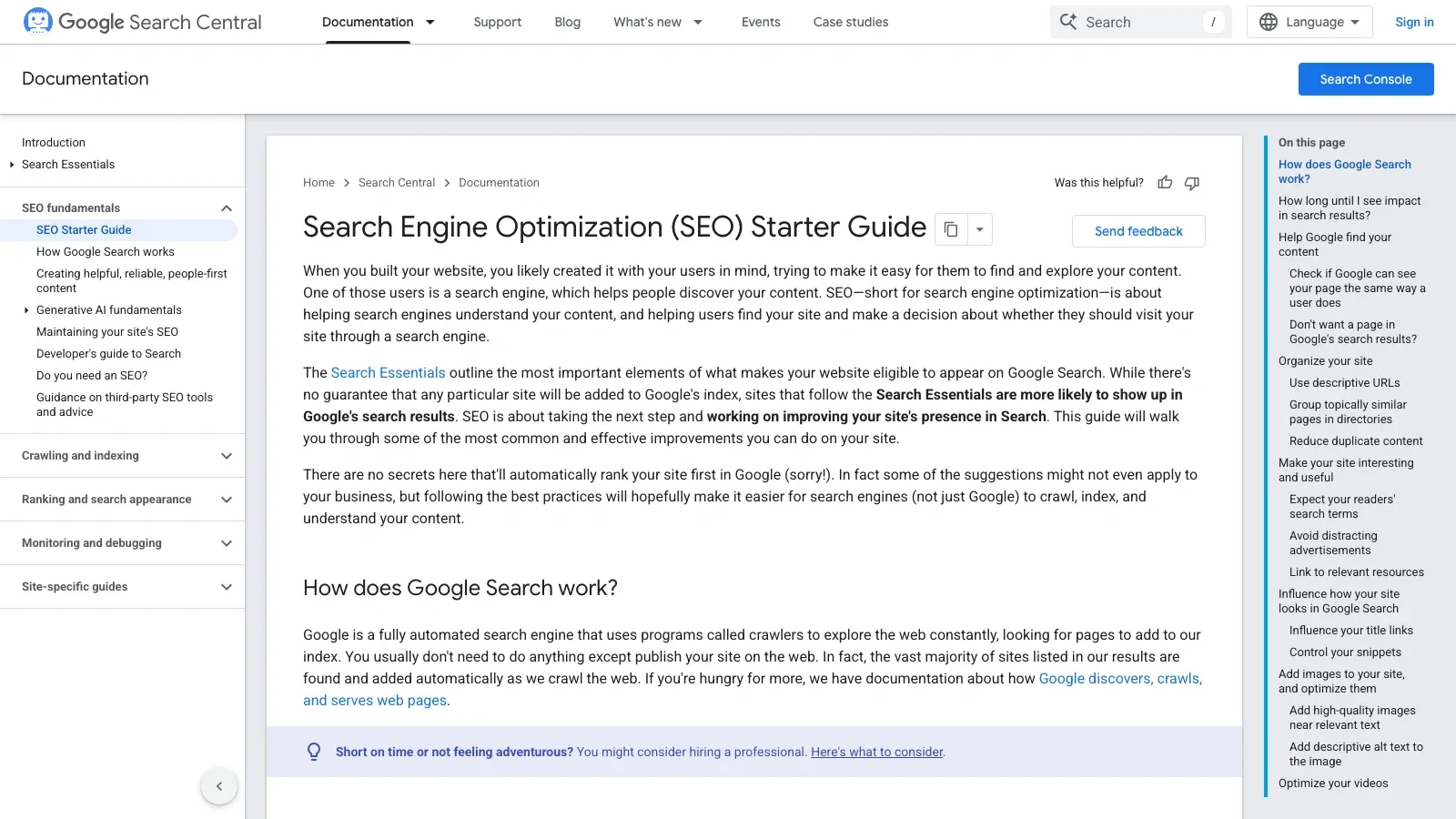Open the What's new tab
Image resolution: width=1456 pixels, height=819 pixels.
point(647,22)
